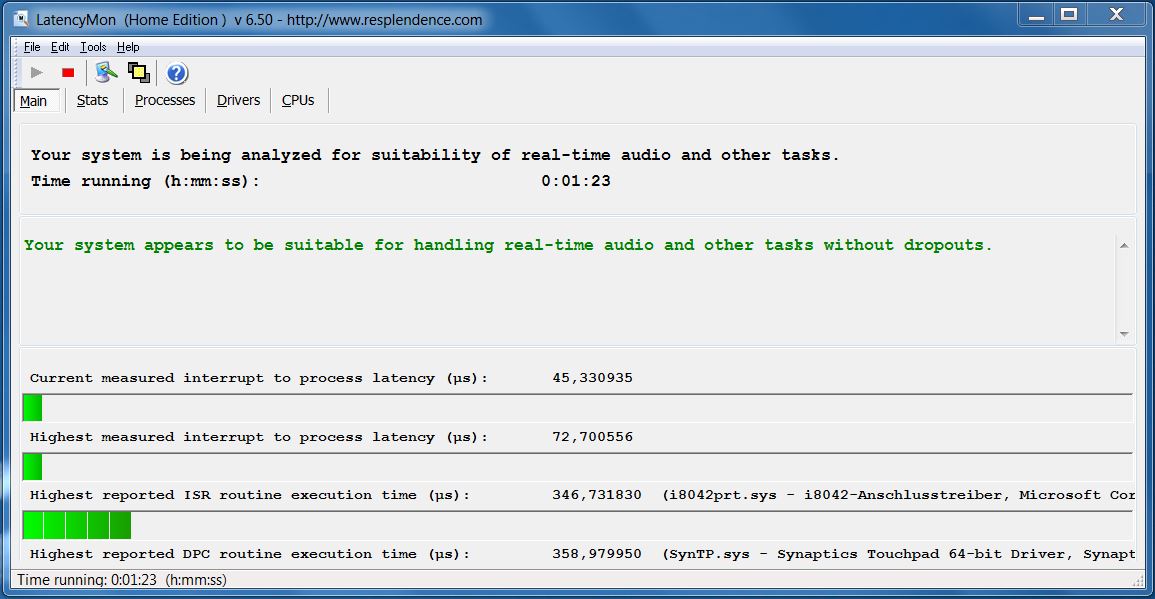The width and height of the screenshot is (1155, 599).
Task: Switch to the Main tab
Action: click(34, 101)
